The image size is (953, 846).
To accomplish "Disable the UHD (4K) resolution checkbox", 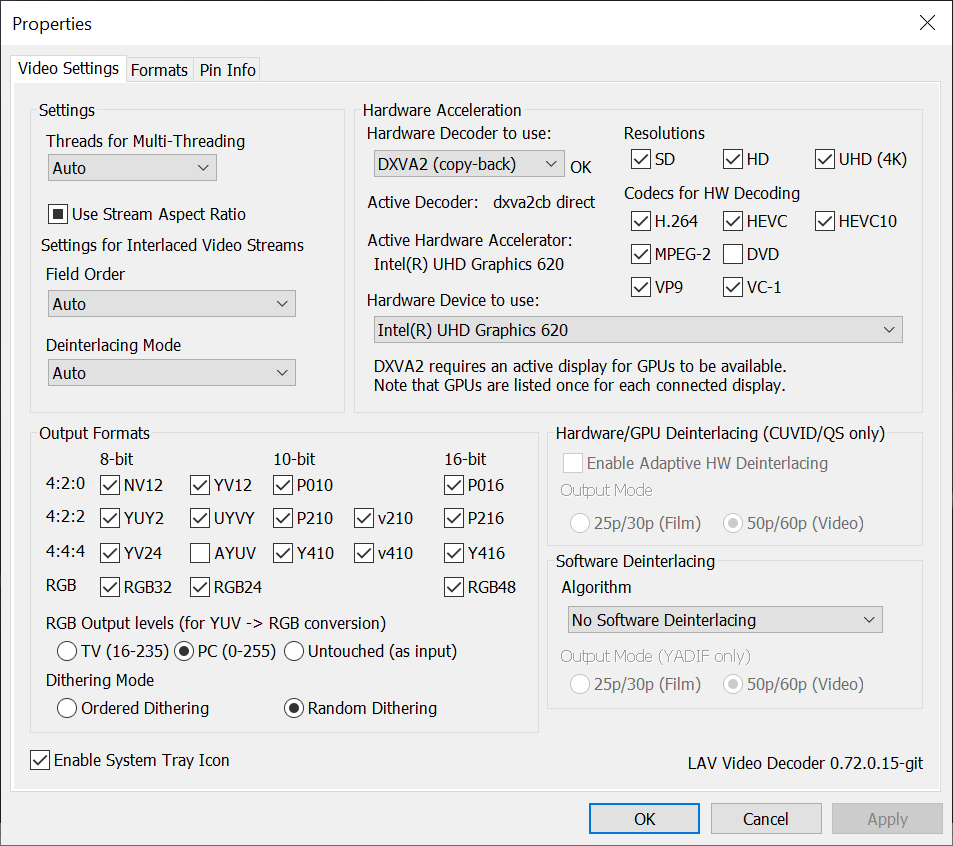I will (825, 159).
